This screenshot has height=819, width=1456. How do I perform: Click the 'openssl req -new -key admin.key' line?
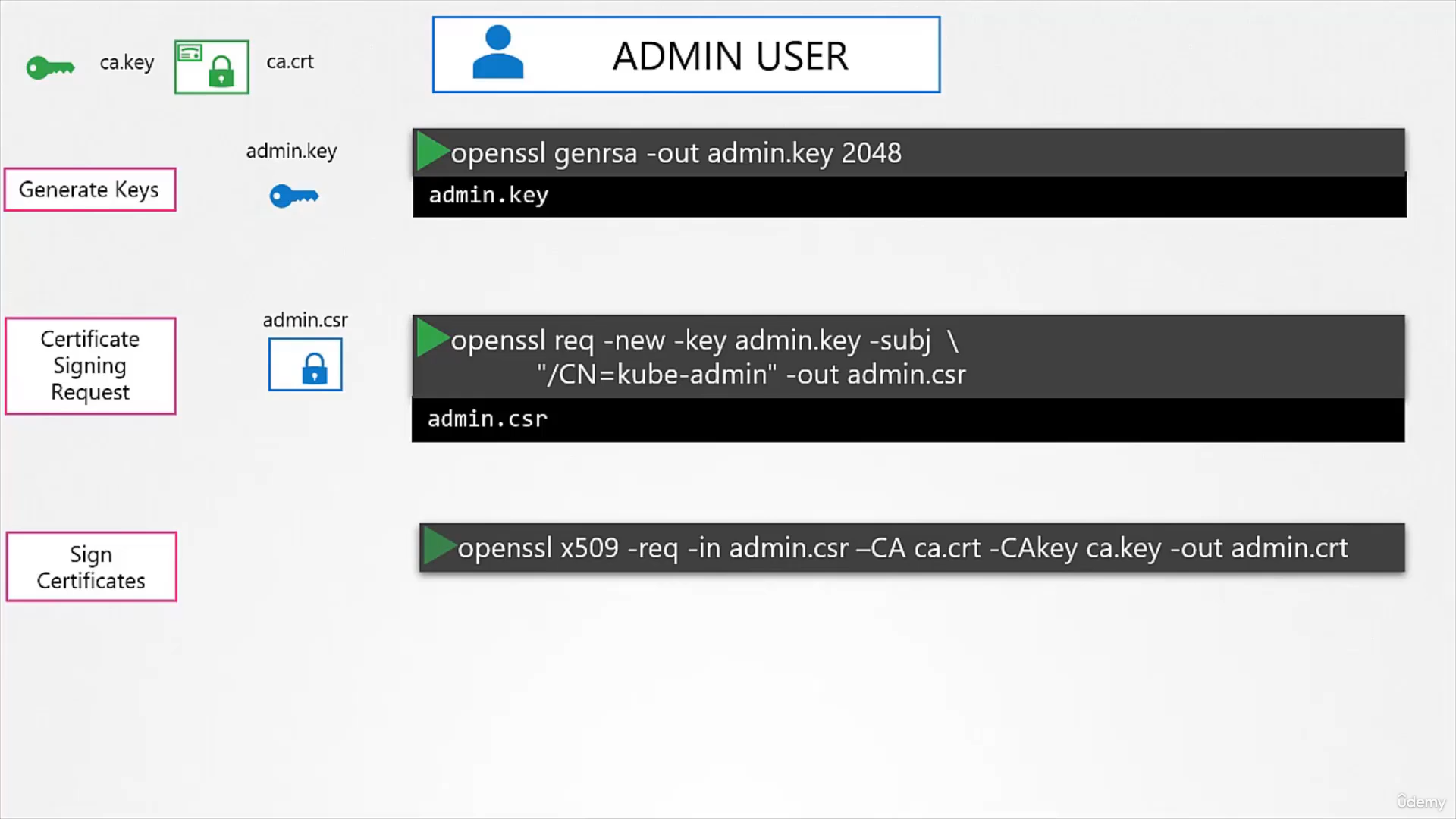(x=704, y=340)
